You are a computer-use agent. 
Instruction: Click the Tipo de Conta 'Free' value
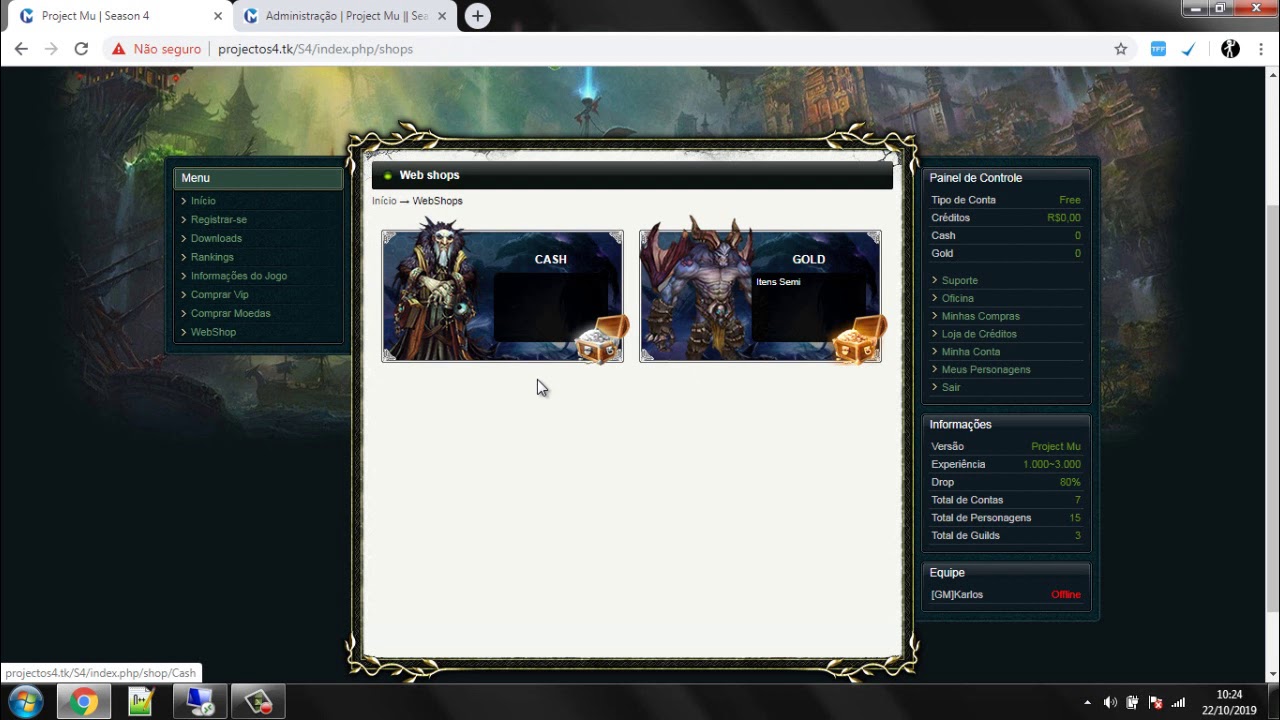click(x=1070, y=200)
